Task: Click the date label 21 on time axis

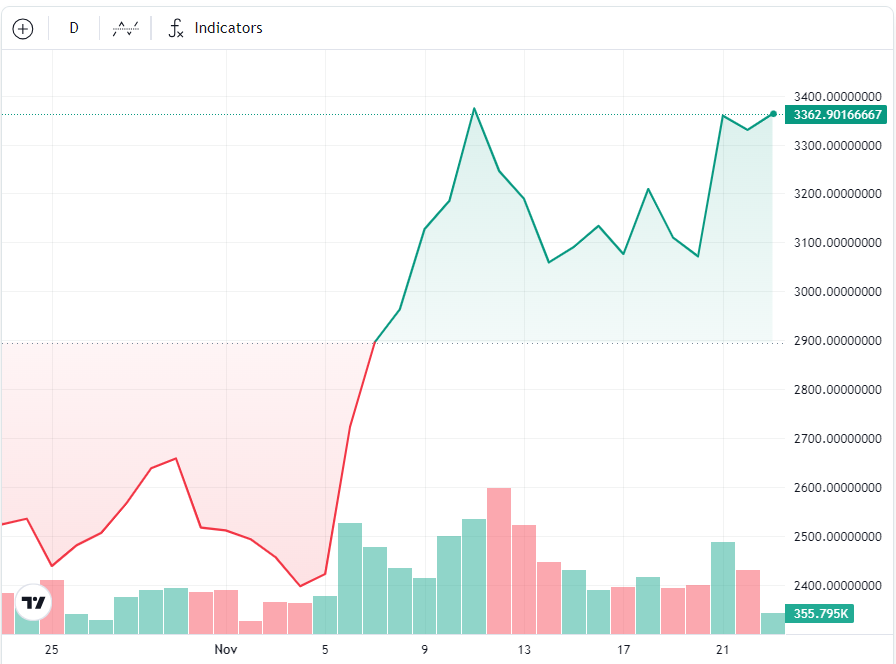Action: (723, 649)
